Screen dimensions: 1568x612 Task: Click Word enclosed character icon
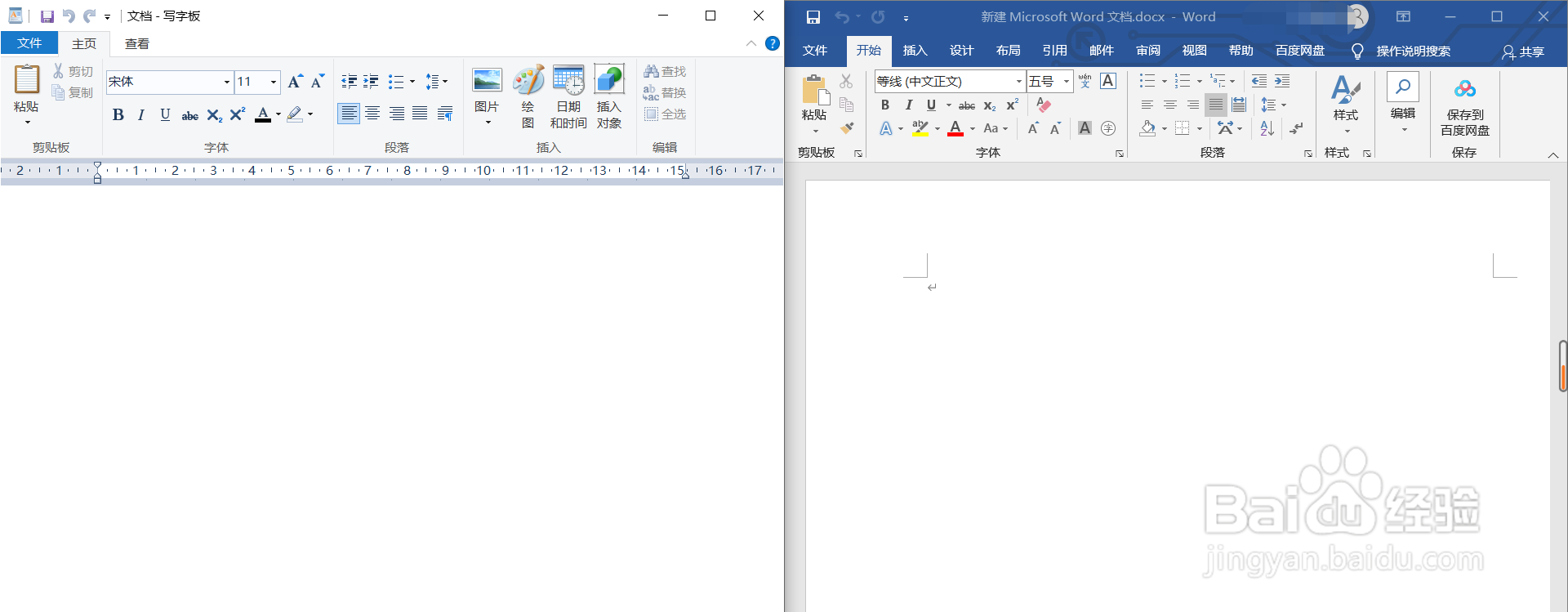pyautogui.click(x=1108, y=128)
